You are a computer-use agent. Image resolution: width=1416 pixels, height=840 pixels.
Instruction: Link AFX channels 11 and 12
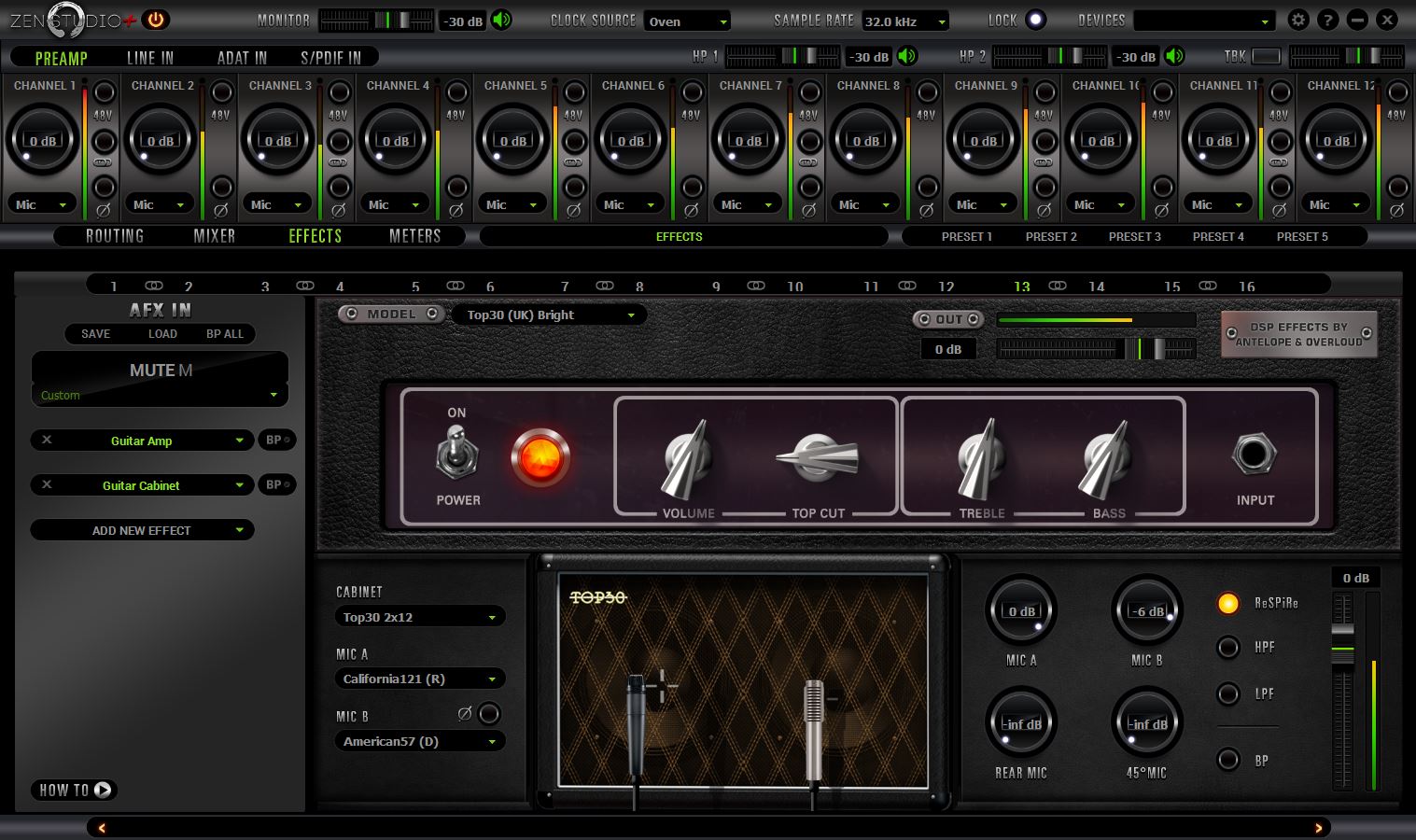point(907,286)
